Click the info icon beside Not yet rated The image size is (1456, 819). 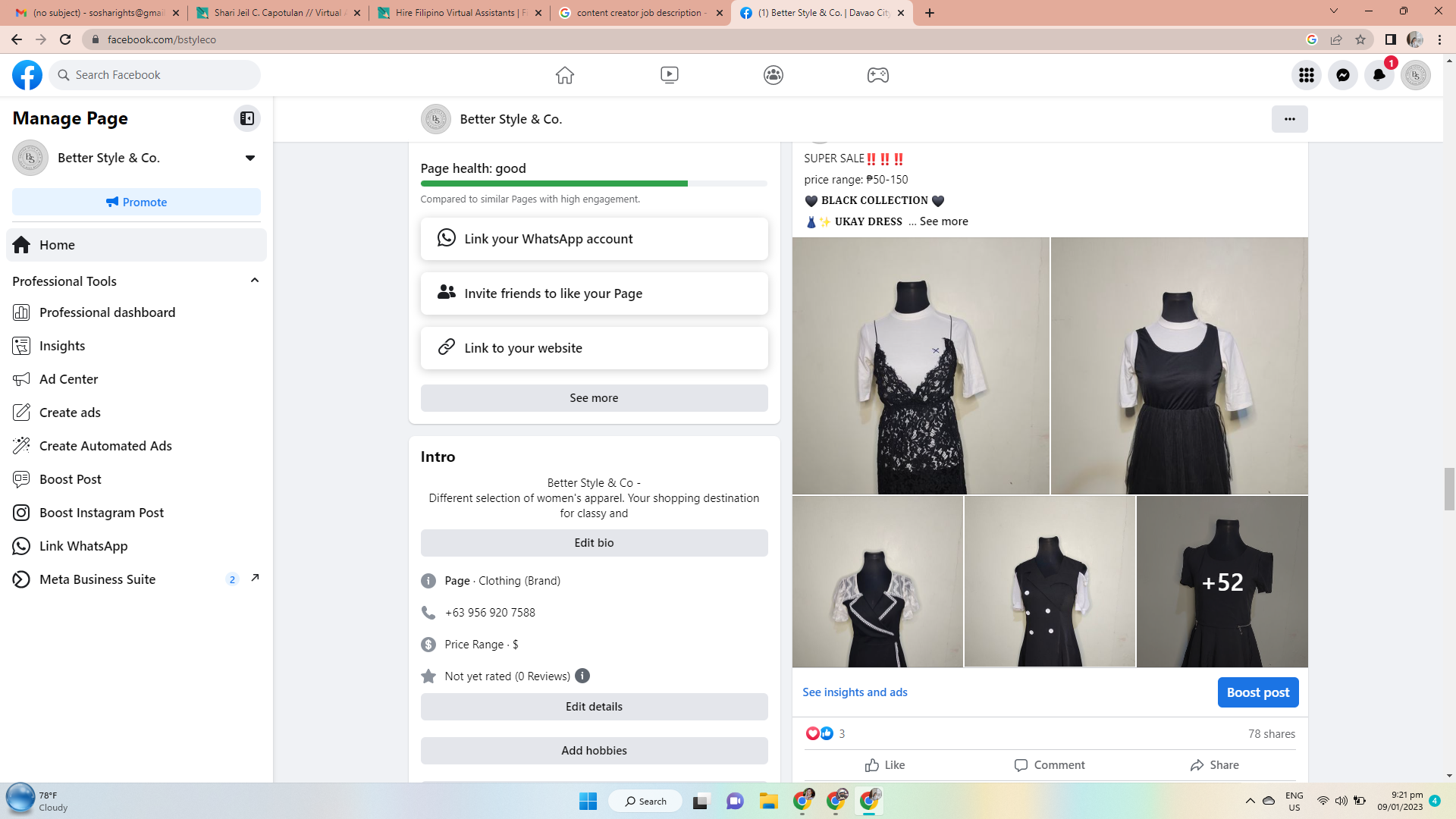coord(582,676)
